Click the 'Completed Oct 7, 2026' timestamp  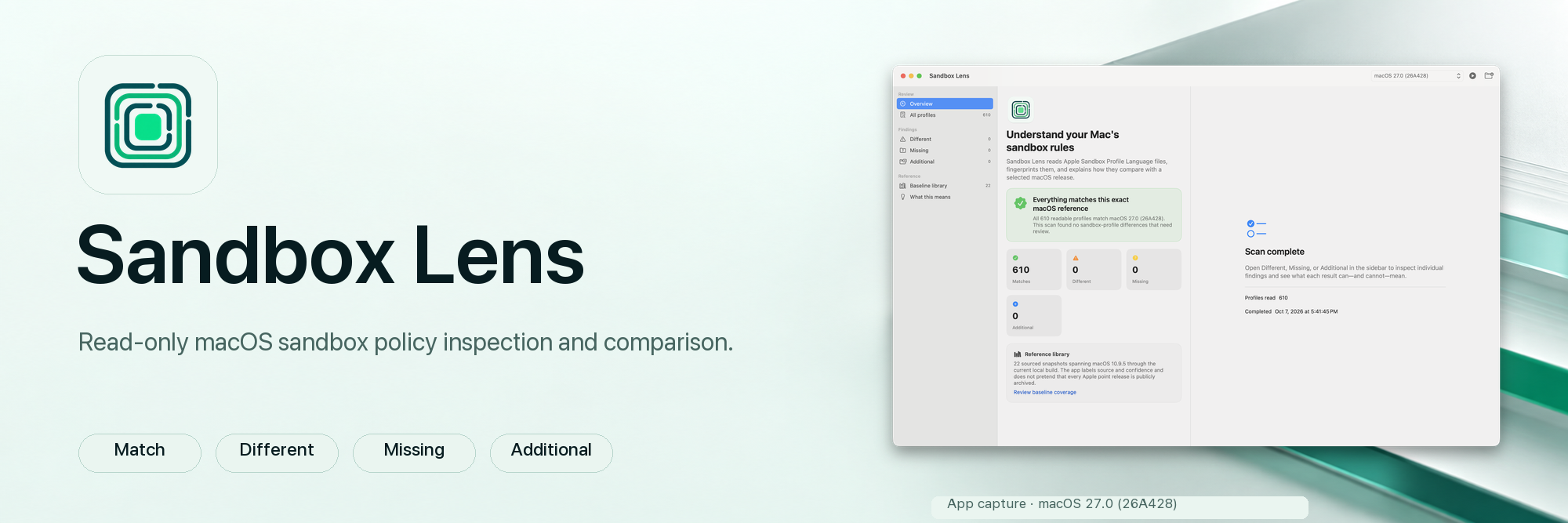pos(1291,311)
